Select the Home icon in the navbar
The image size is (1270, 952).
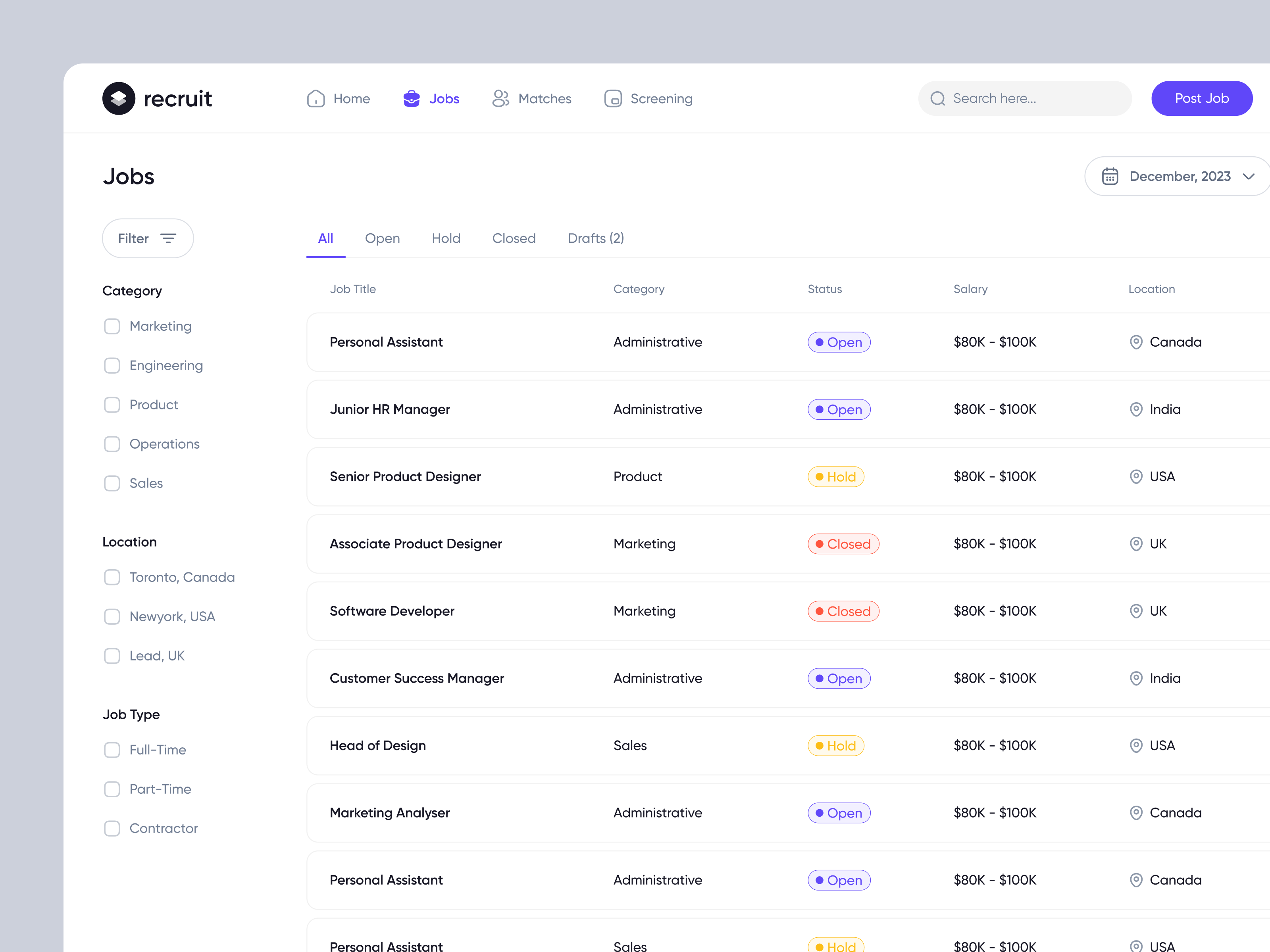pos(315,98)
